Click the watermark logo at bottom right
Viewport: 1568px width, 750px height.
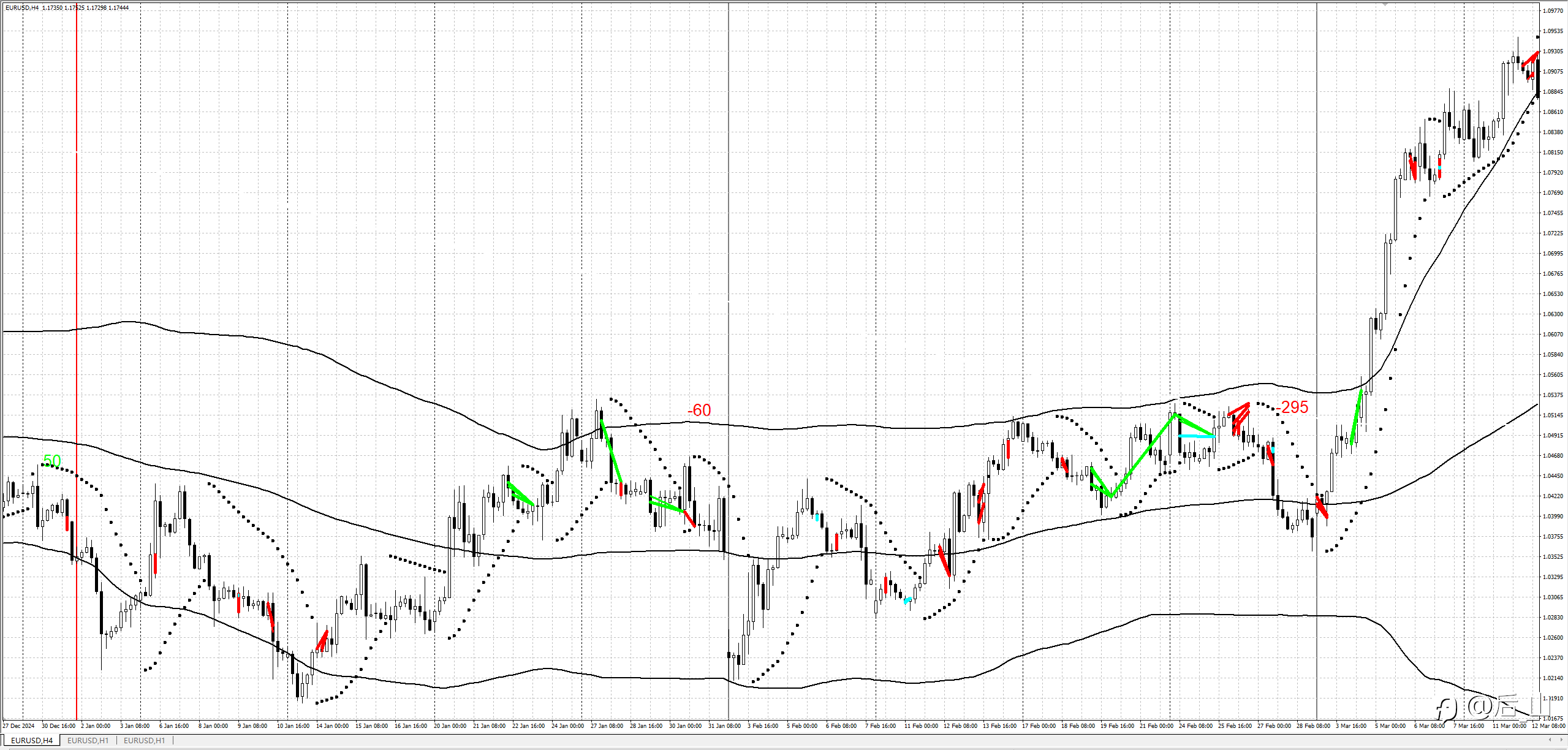click(x=1446, y=709)
